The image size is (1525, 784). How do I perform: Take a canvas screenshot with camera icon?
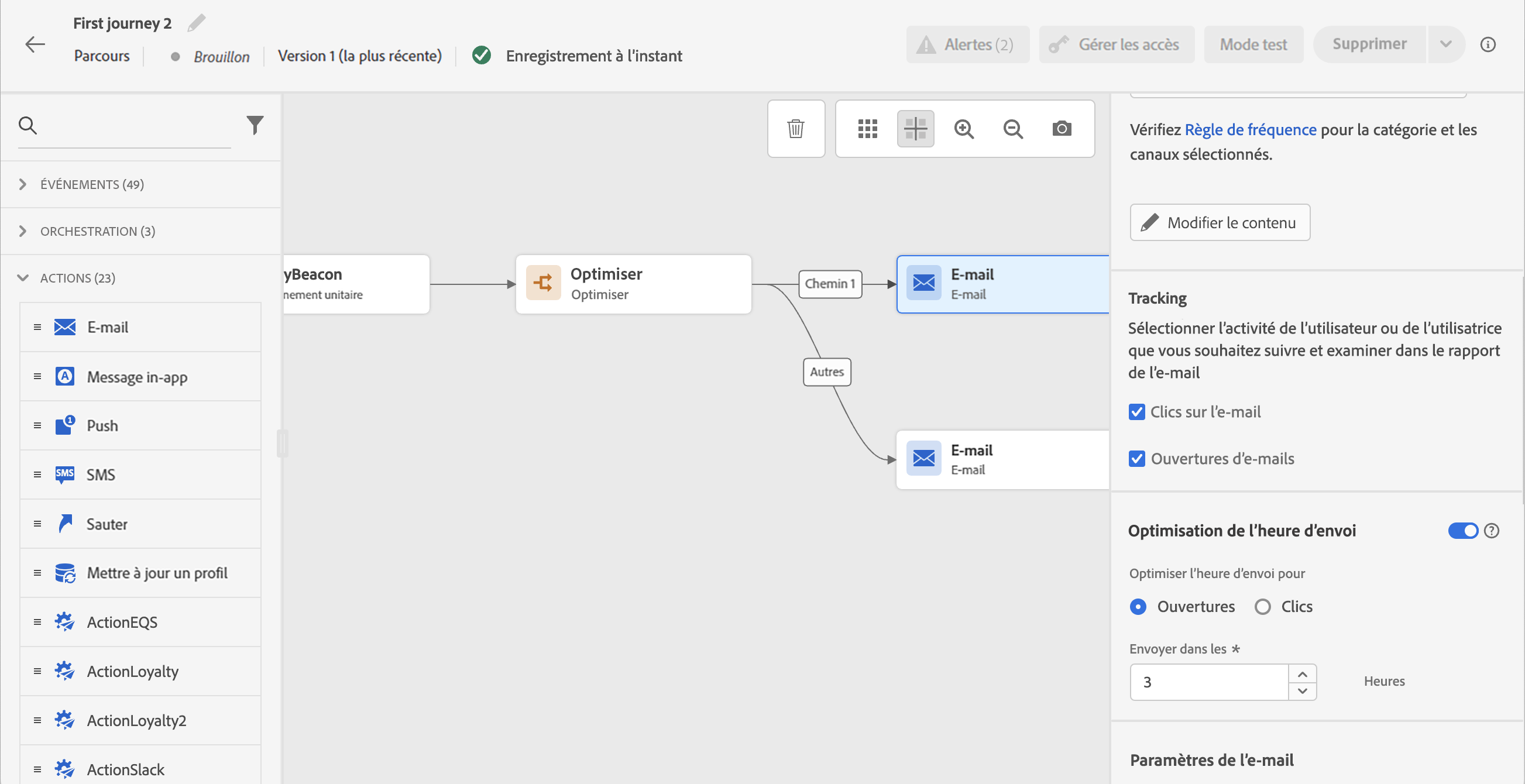coord(1062,128)
